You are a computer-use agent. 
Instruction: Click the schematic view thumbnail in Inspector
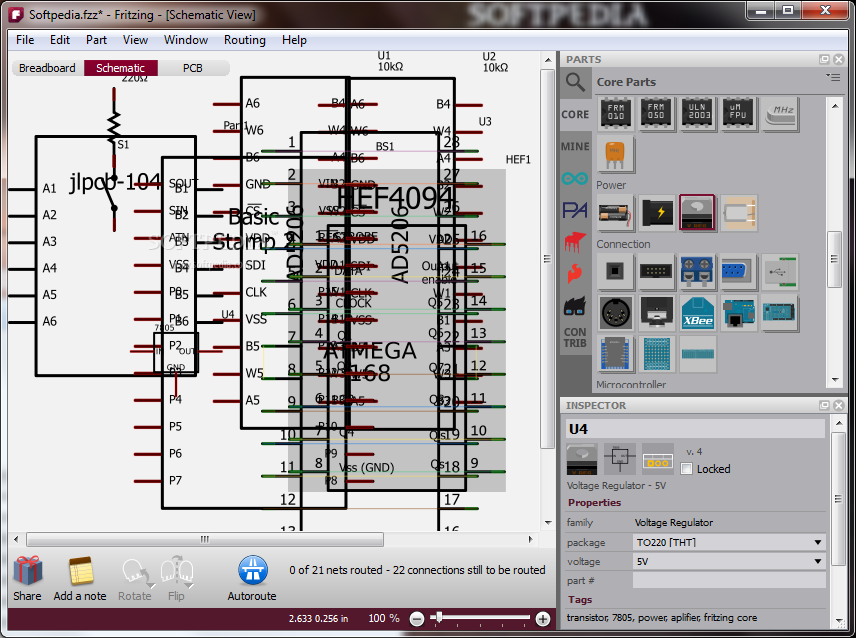620,459
